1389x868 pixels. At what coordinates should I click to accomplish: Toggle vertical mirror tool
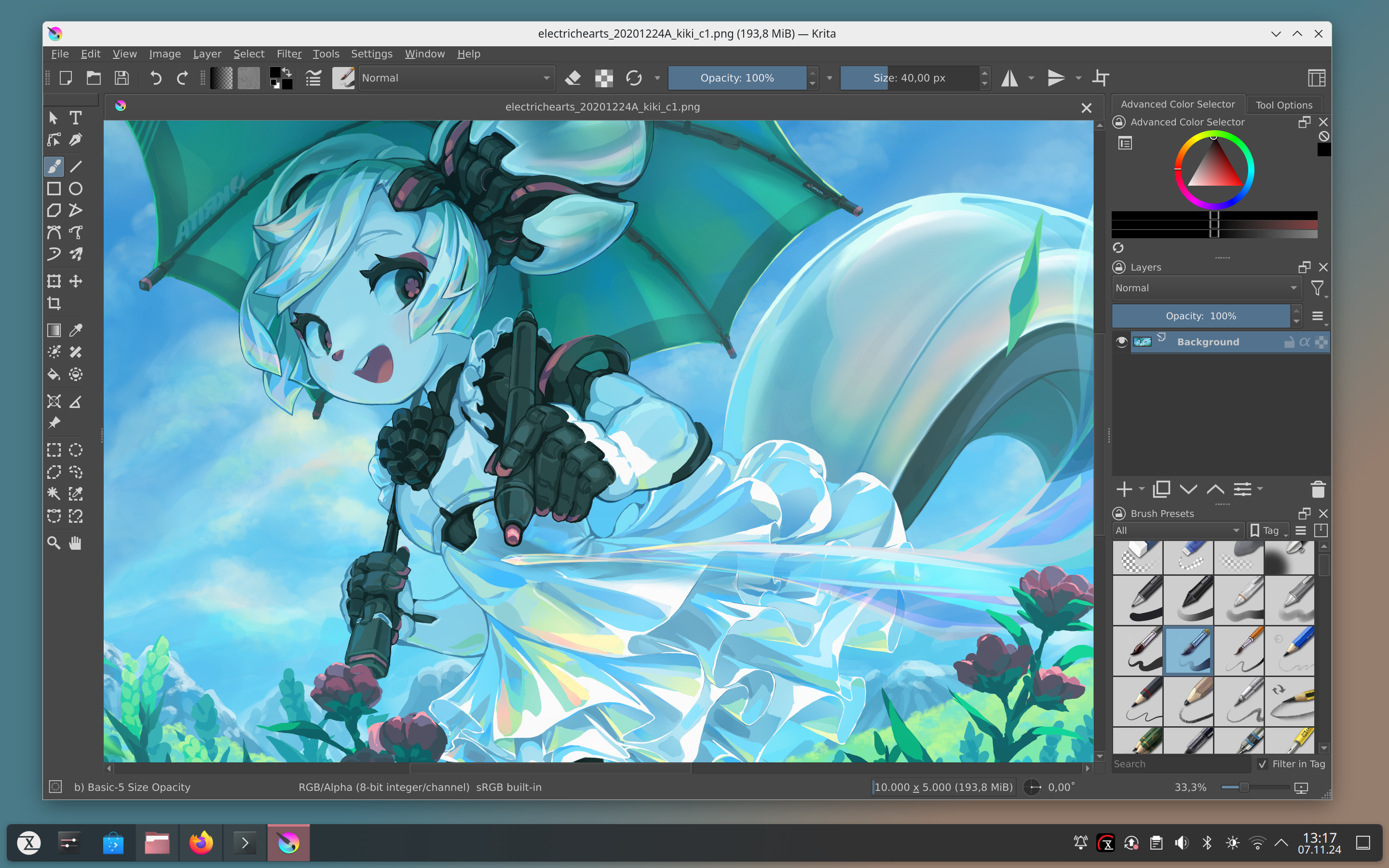point(1056,78)
